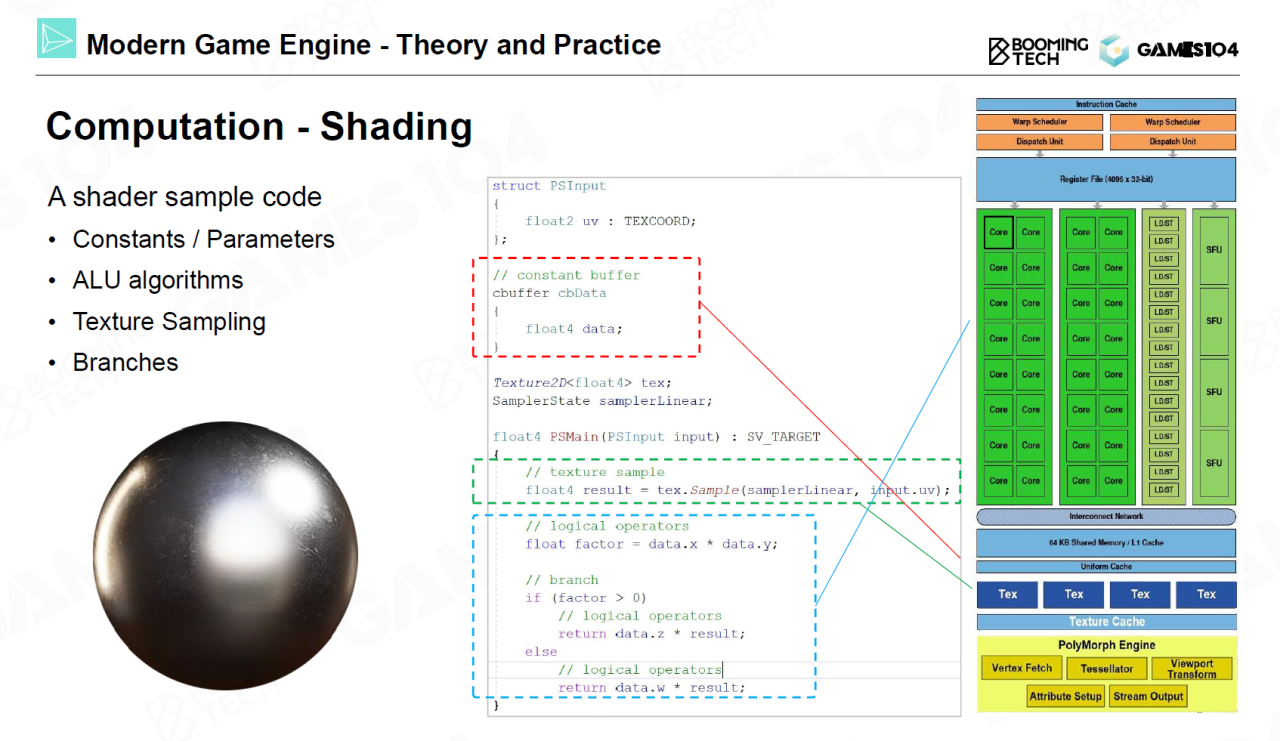Select the left Warp Scheduler block
The height and width of the screenshot is (741, 1280).
click(x=1039, y=122)
